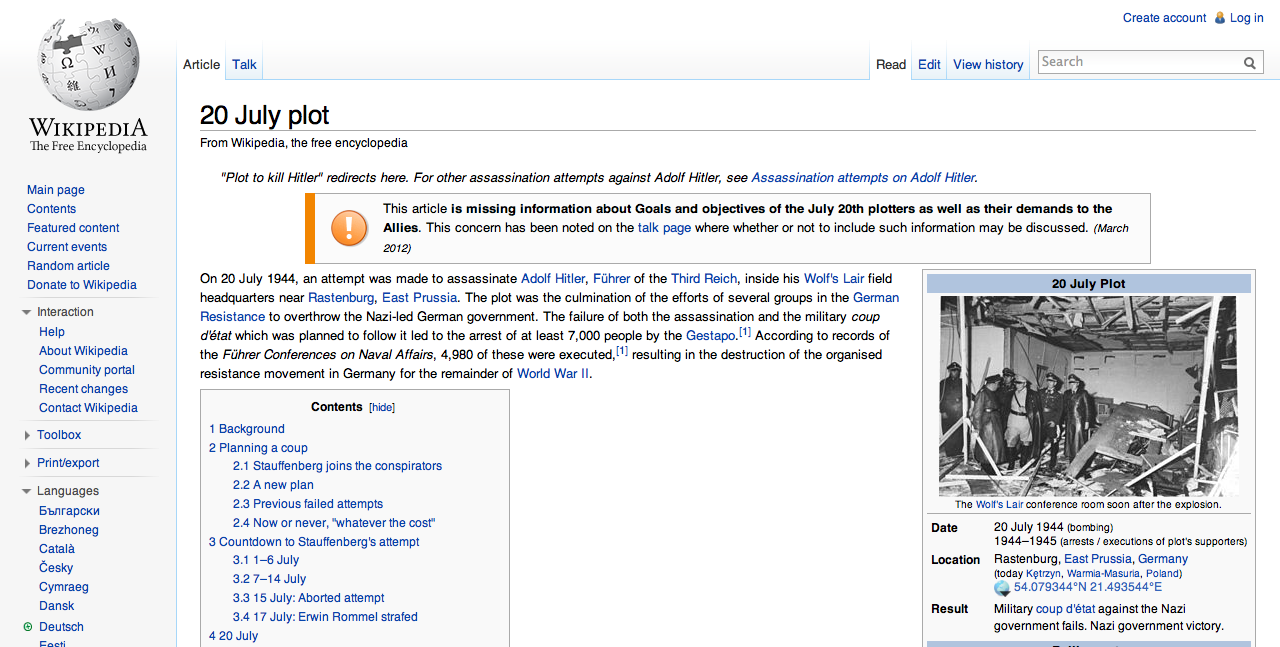1280x647 pixels.
Task: Click the search magnifier icon
Action: click(x=1250, y=63)
